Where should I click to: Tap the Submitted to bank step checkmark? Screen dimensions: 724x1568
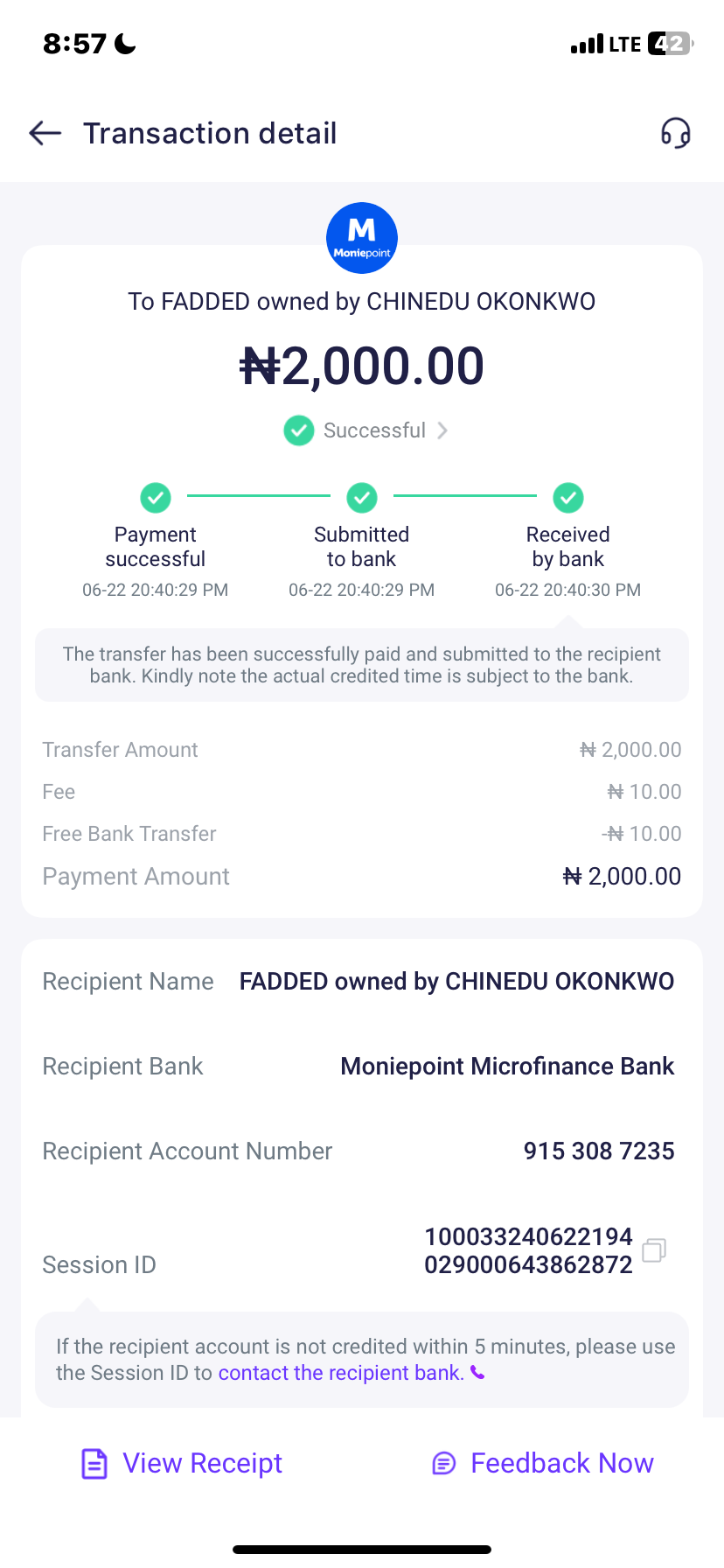pyautogui.click(x=362, y=498)
